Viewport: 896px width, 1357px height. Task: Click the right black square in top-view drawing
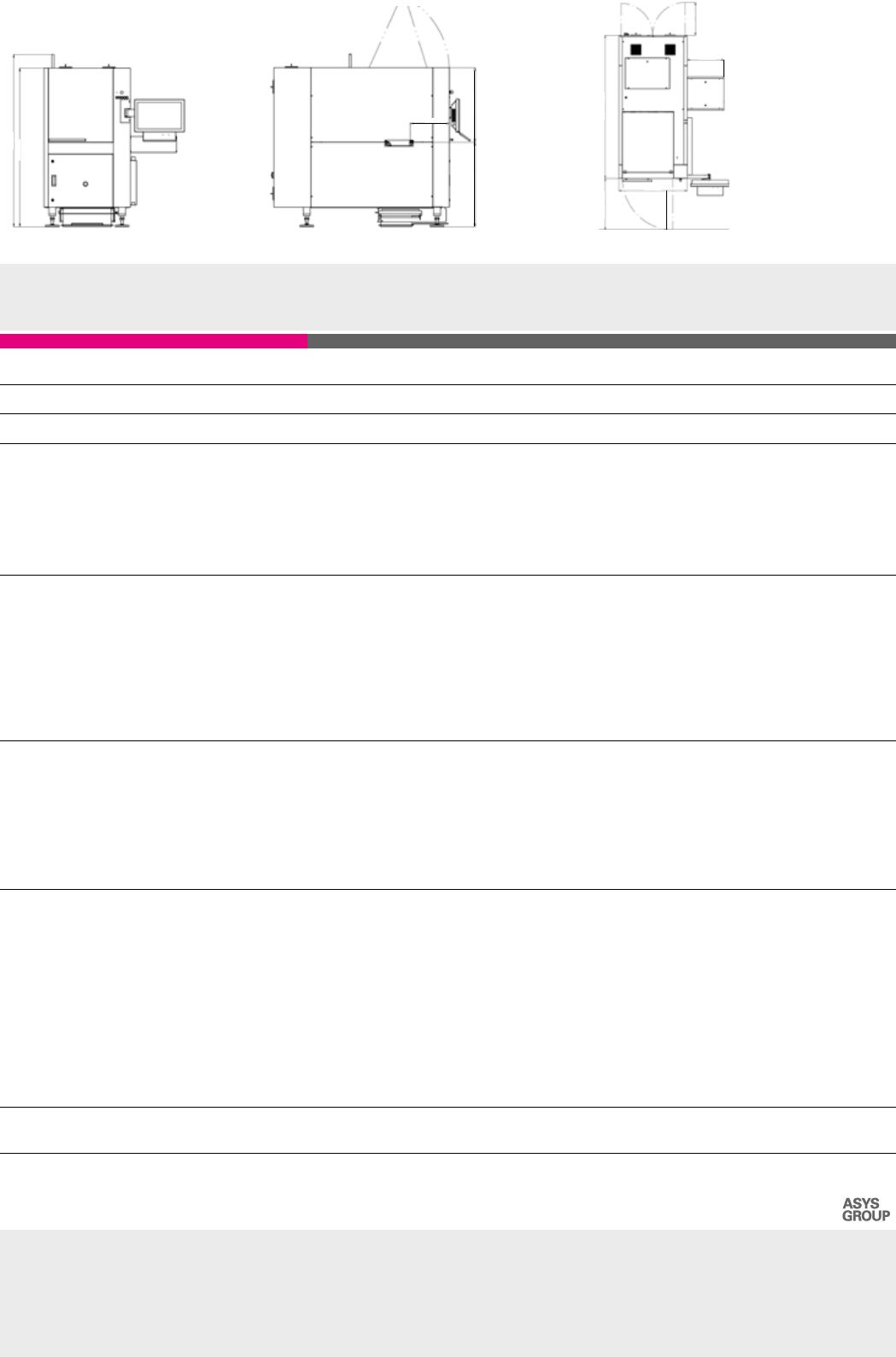[670, 49]
